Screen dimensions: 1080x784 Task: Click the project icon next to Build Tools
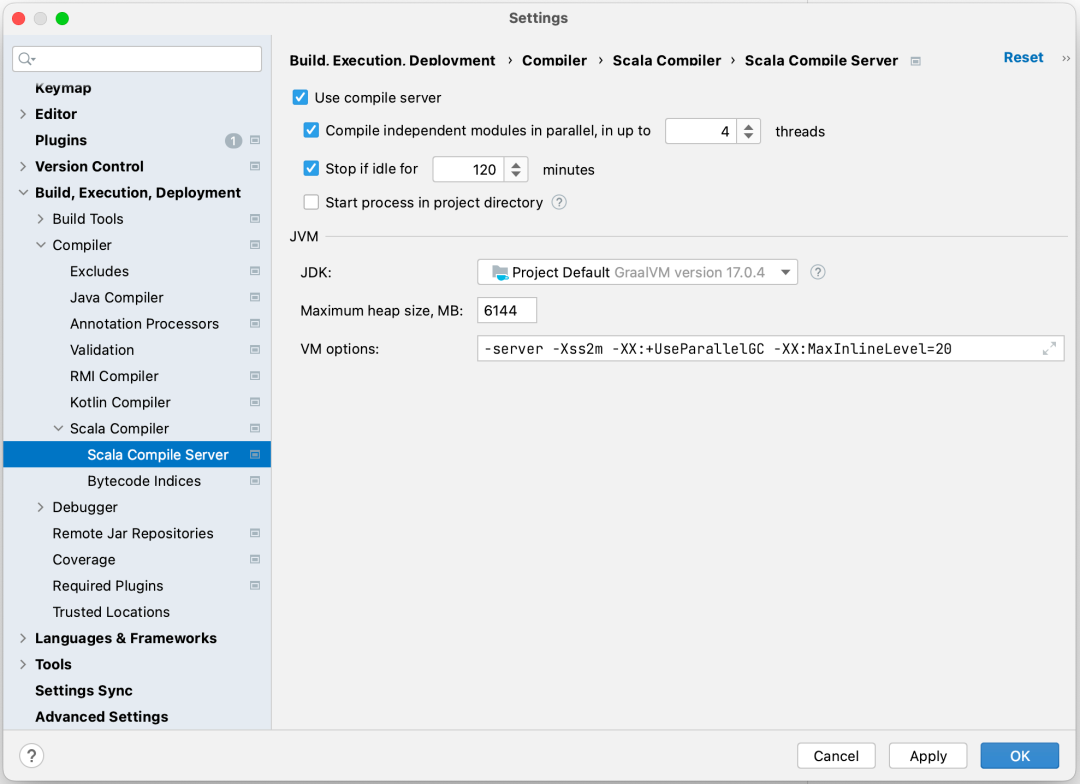255,219
